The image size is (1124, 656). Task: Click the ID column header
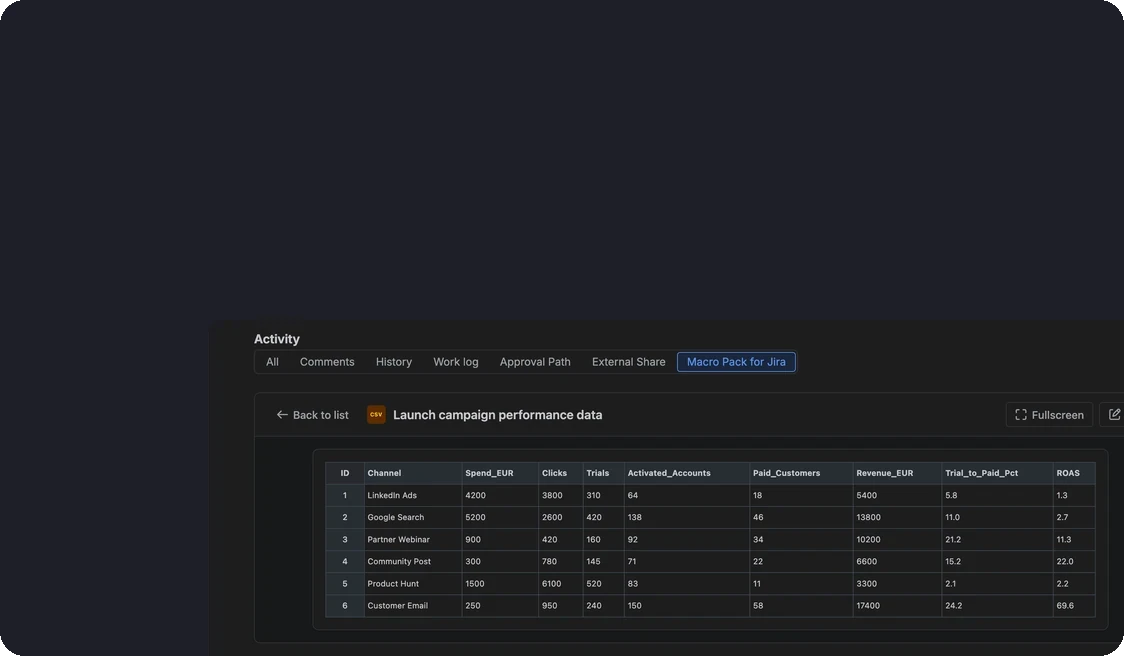click(345, 473)
